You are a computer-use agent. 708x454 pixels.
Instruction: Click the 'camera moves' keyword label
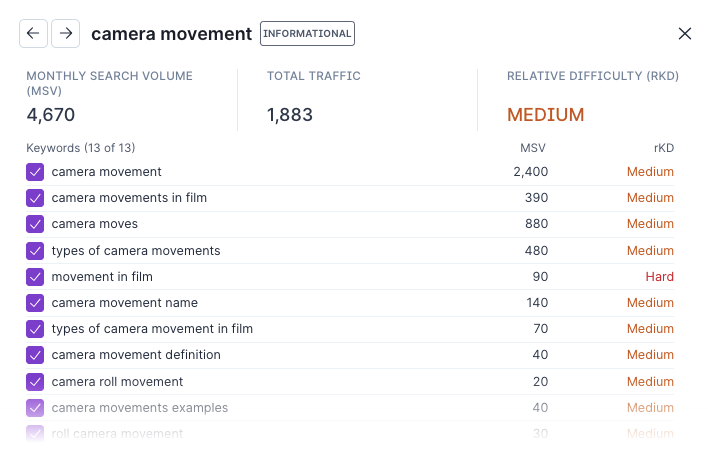[95, 224]
